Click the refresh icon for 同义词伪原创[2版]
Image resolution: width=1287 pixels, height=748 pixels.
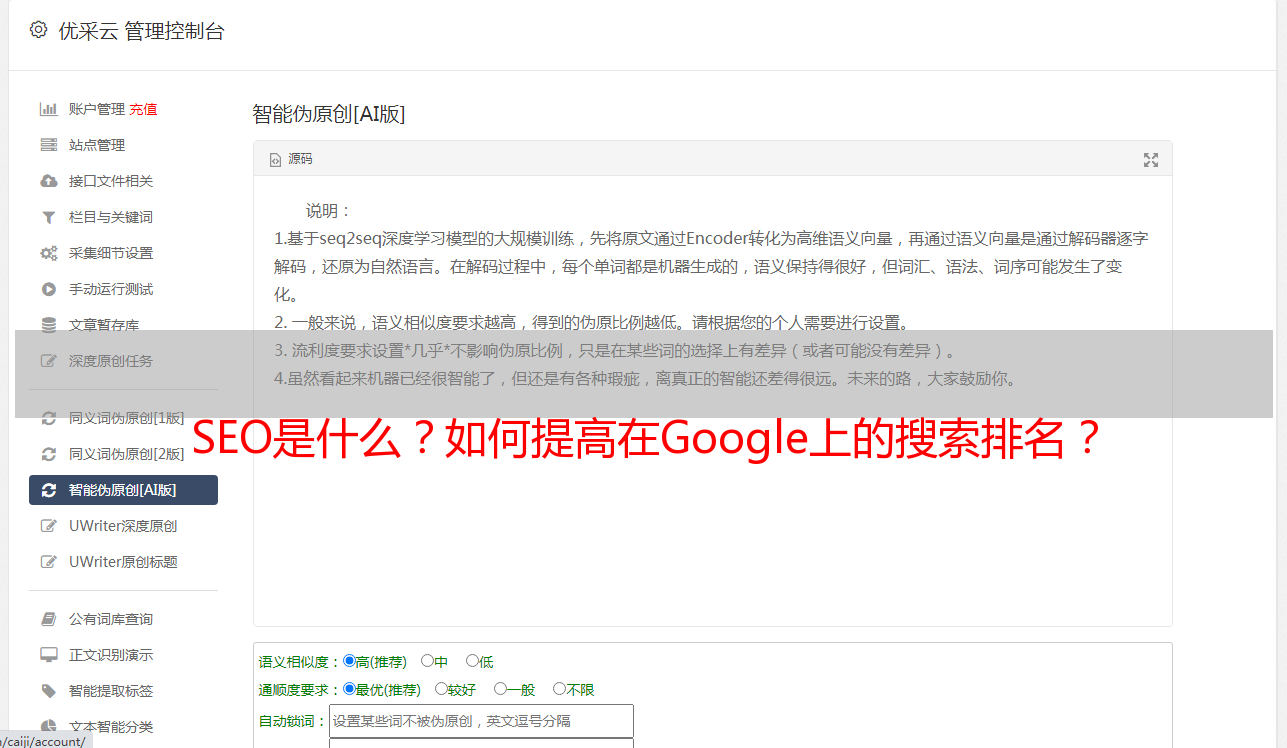coord(48,454)
